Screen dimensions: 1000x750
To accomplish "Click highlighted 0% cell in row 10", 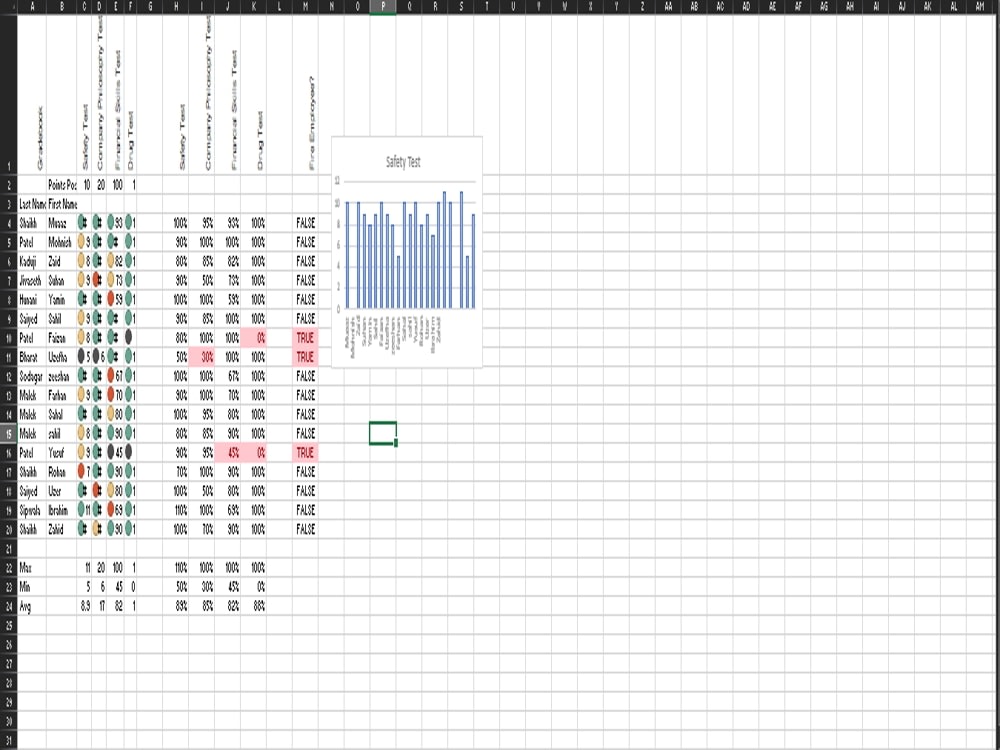I will [x=254, y=337].
